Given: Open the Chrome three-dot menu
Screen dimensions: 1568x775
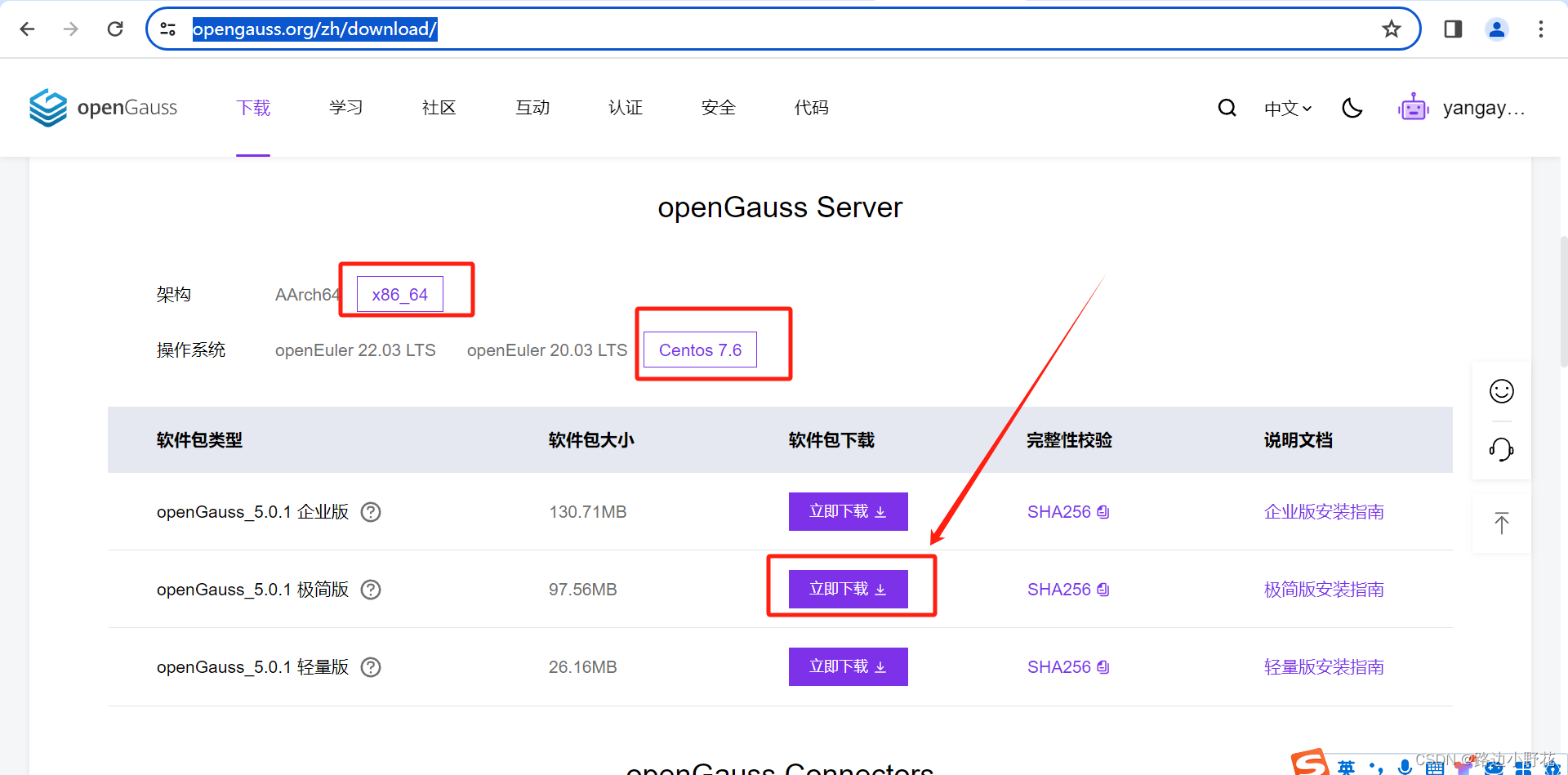Looking at the screenshot, I should click(x=1541, y=29).
